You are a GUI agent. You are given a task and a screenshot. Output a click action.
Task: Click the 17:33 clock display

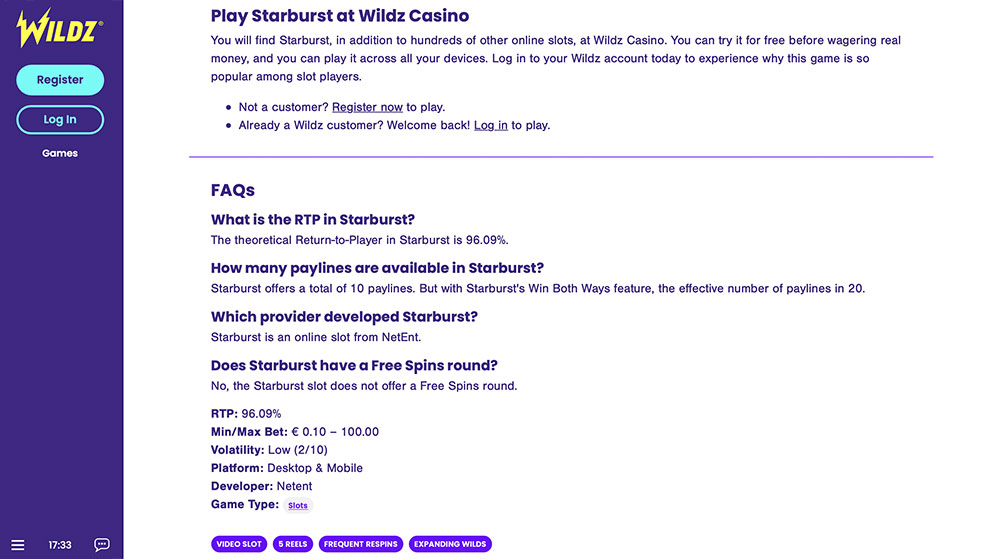[60, 545]
